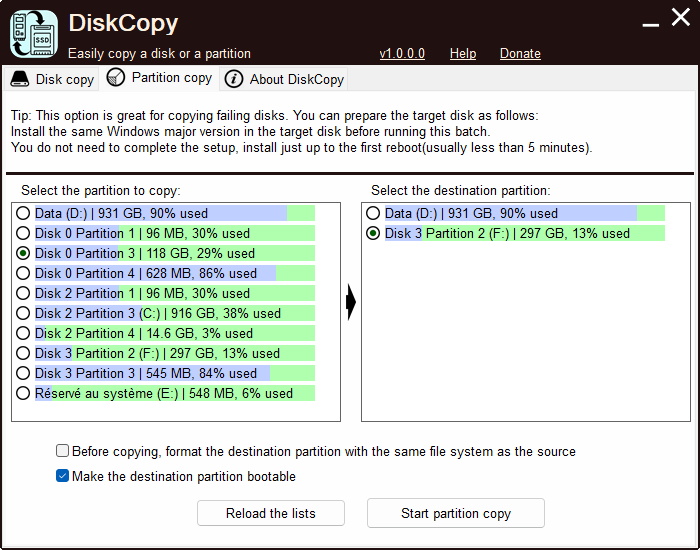Open the About DiskCopy tab

(283, 79)
